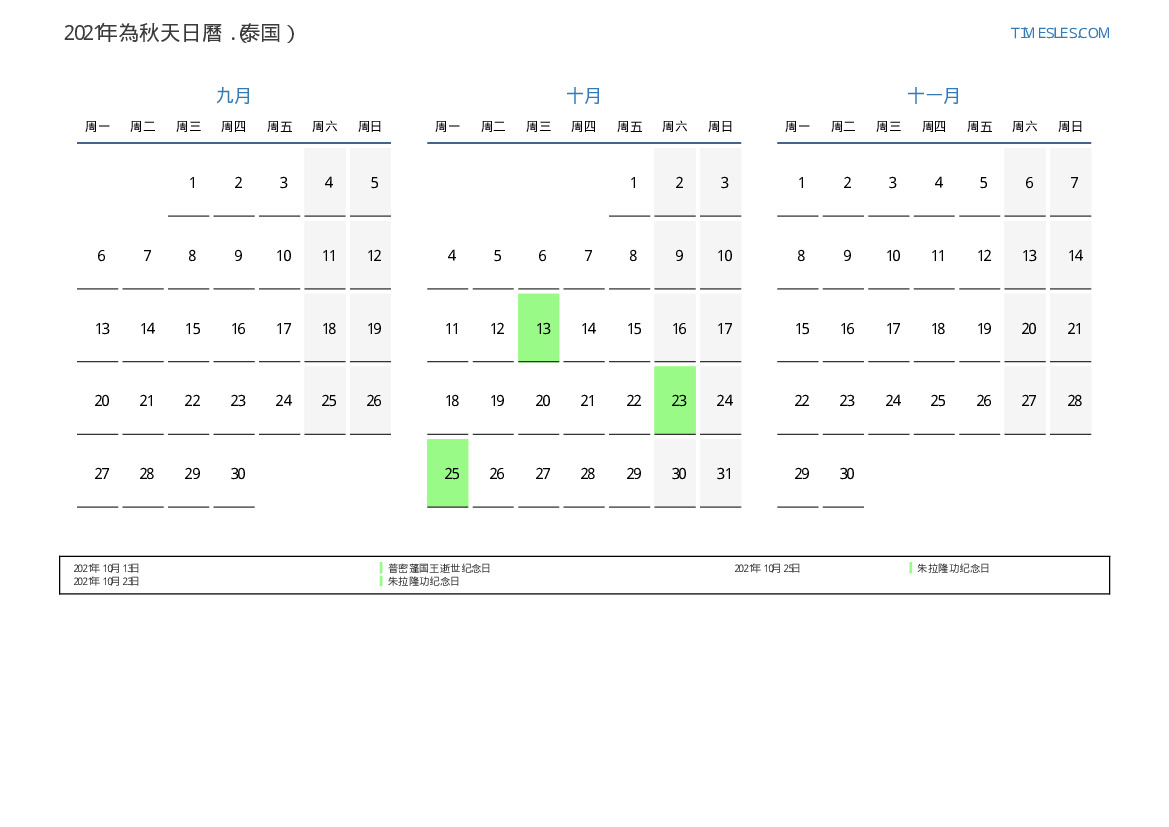This screenshot has width=1169, height=827.
Task: Select green highlighted October 25 cell
Action: pyautogui.click(x=448, y=473)
